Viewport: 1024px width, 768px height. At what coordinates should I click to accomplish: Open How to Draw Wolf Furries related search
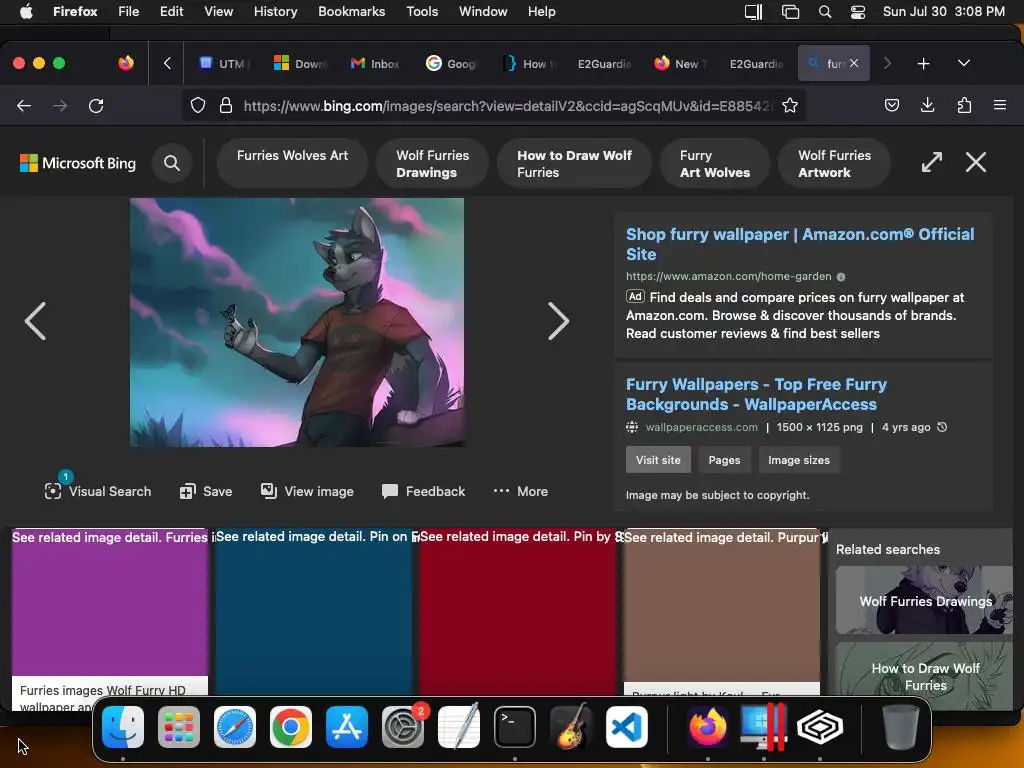(x=925, y=676)
